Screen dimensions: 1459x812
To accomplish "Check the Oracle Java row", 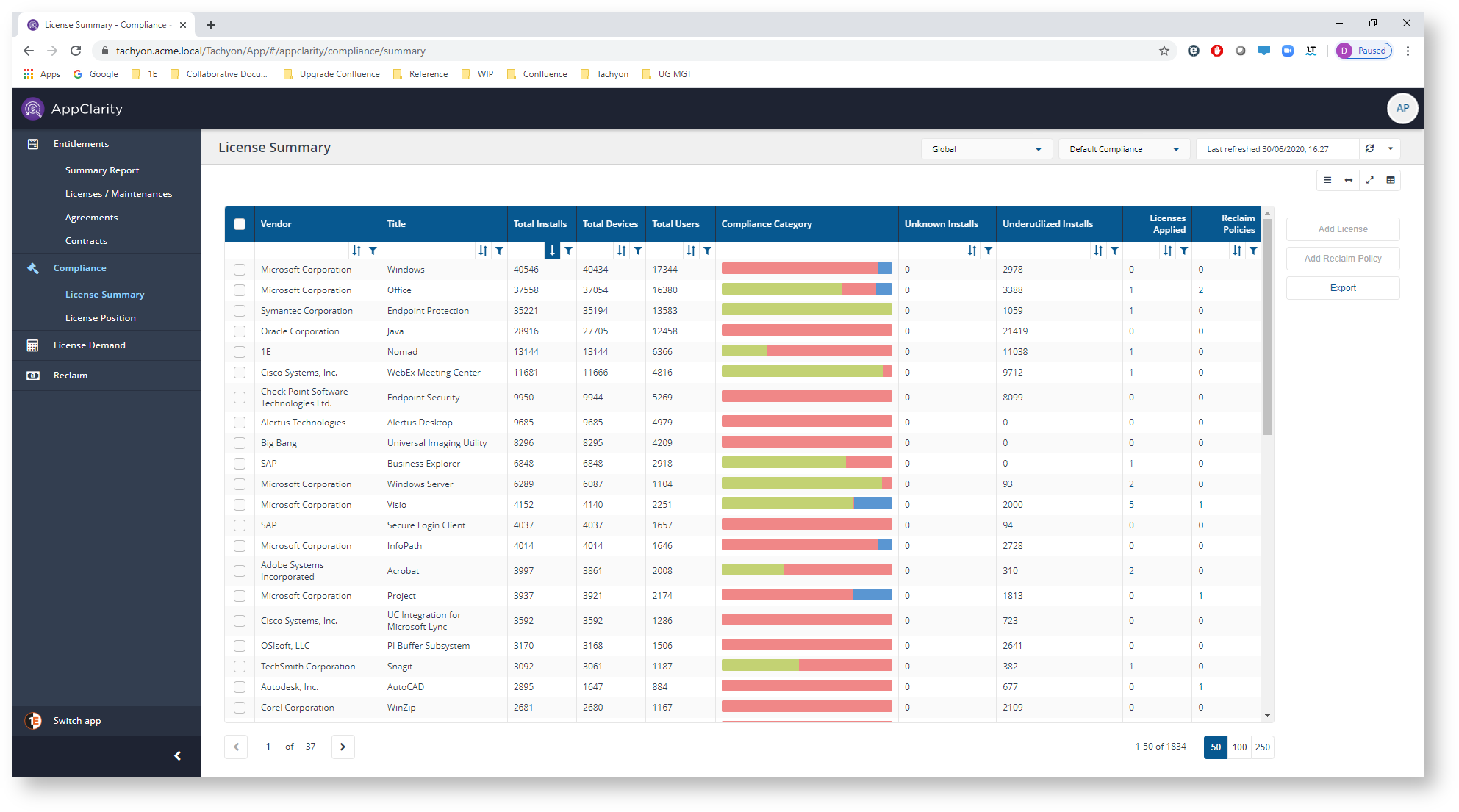I will coord(240,331).
